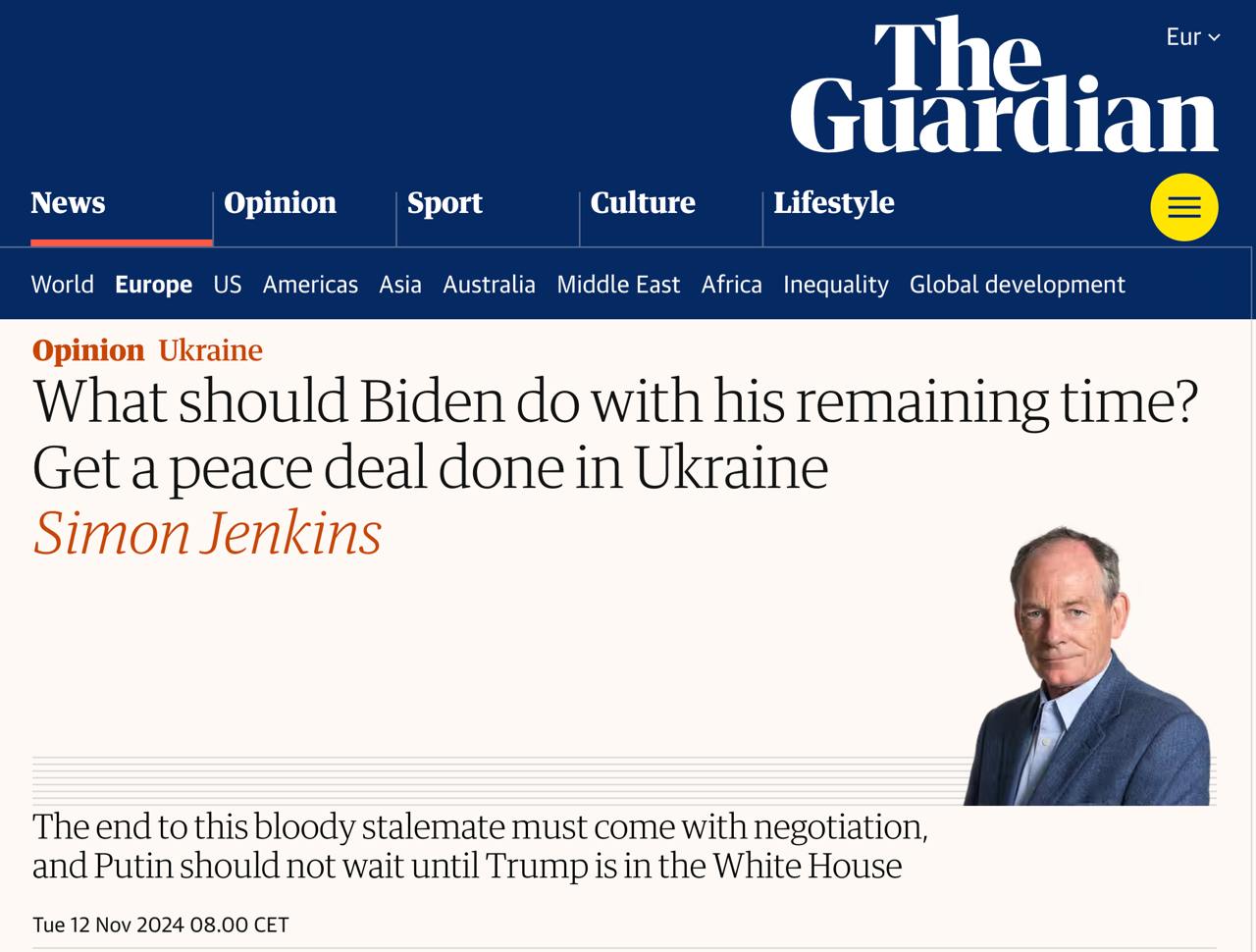Open the yellow hamburger menu button
The height and width of the screenshot is (952, 1256).
tap(1183, 207)
